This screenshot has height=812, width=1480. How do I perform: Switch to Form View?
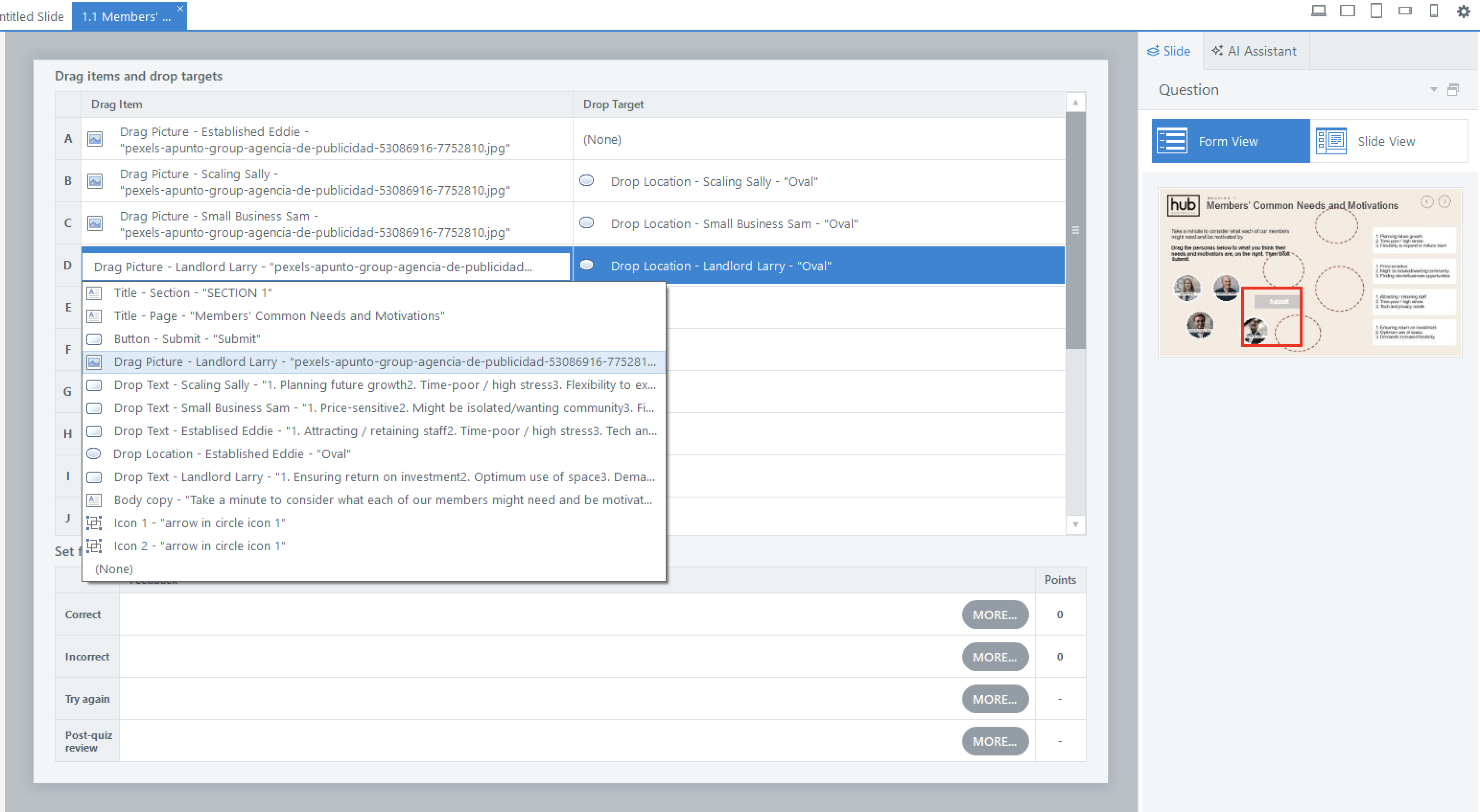pos(1230,141)
